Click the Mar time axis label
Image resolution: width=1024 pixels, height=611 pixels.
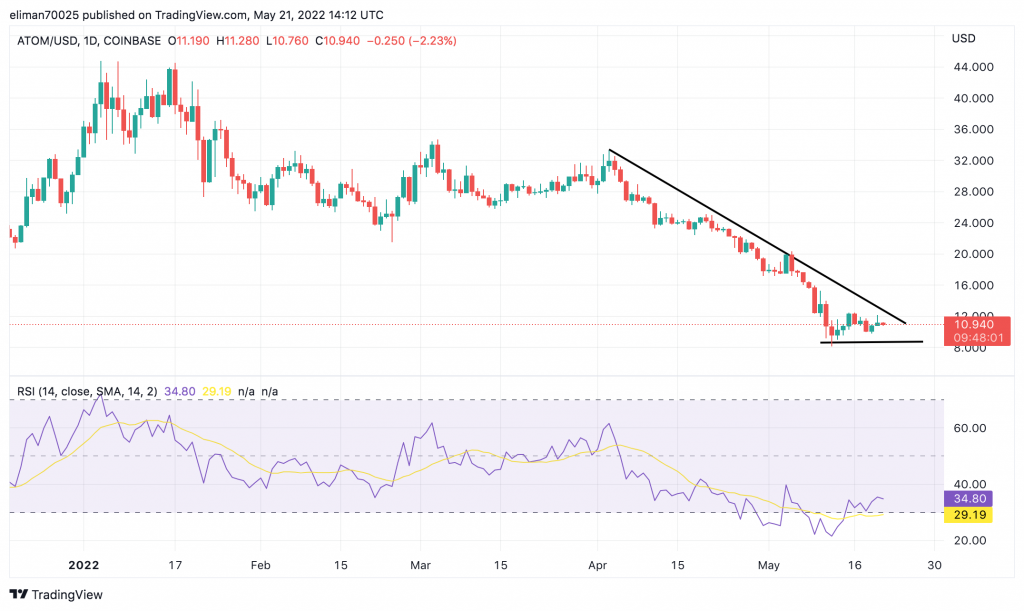click(420, 565)
